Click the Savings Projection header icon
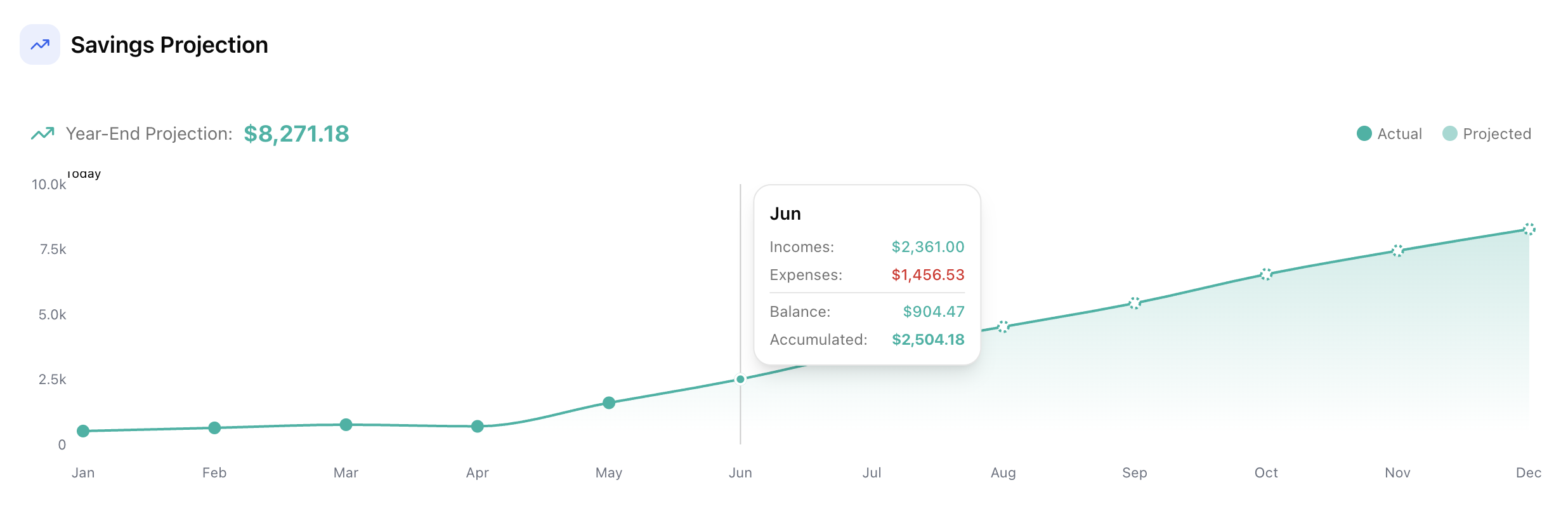 (x=41, y=44)
